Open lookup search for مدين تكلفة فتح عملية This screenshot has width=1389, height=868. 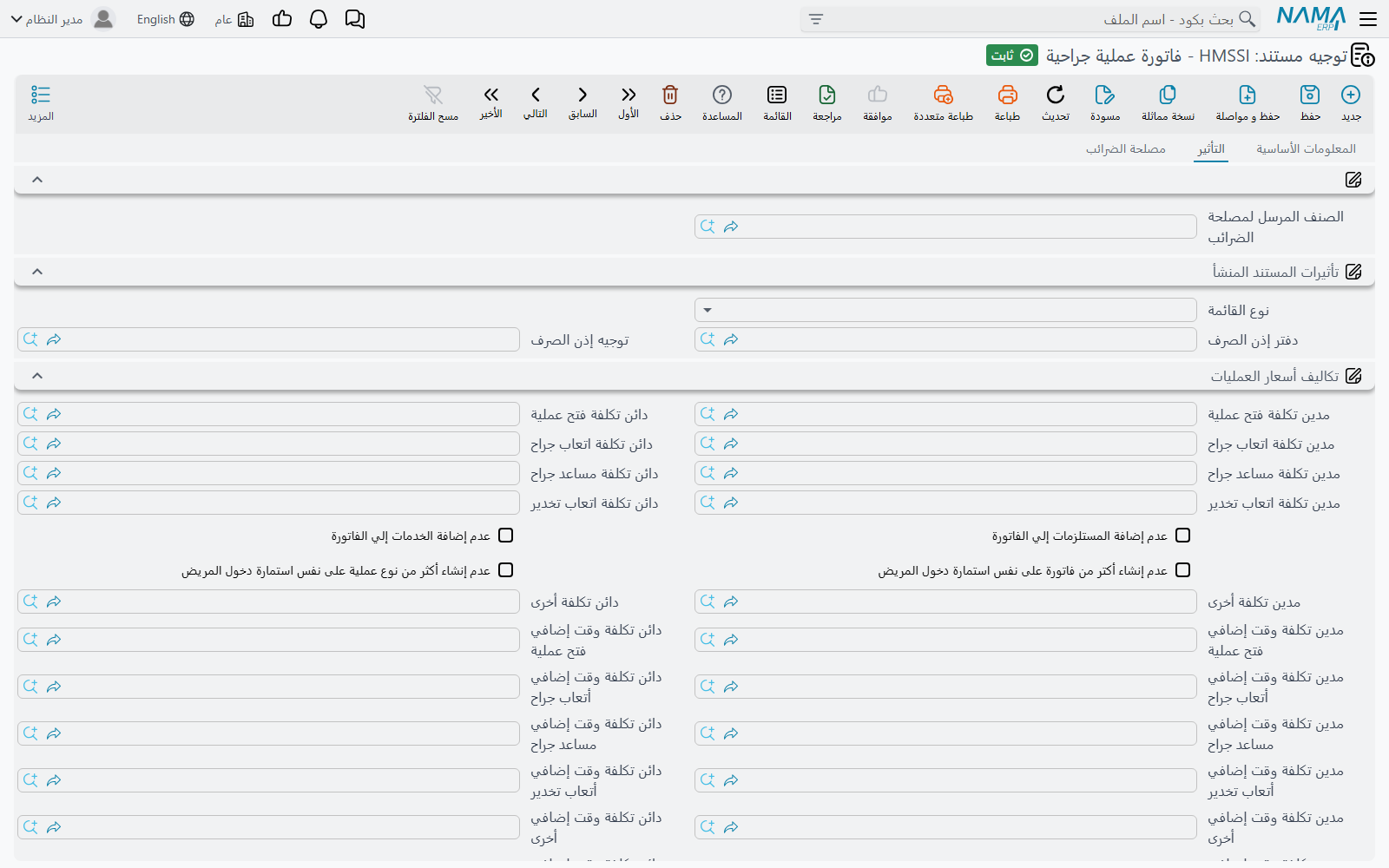(x=708, y=414)
